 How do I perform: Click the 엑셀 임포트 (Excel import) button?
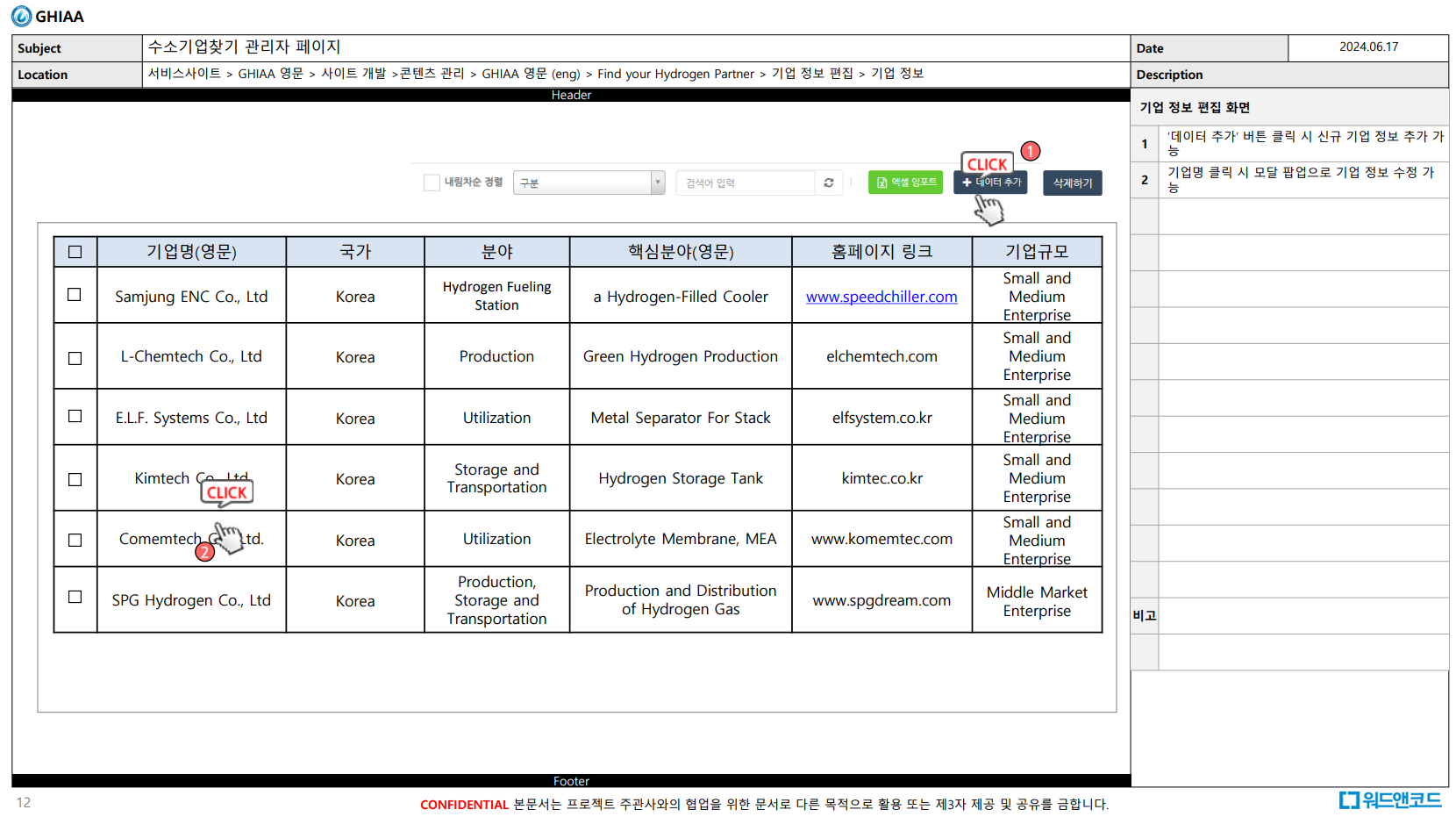tap(905, 183)
